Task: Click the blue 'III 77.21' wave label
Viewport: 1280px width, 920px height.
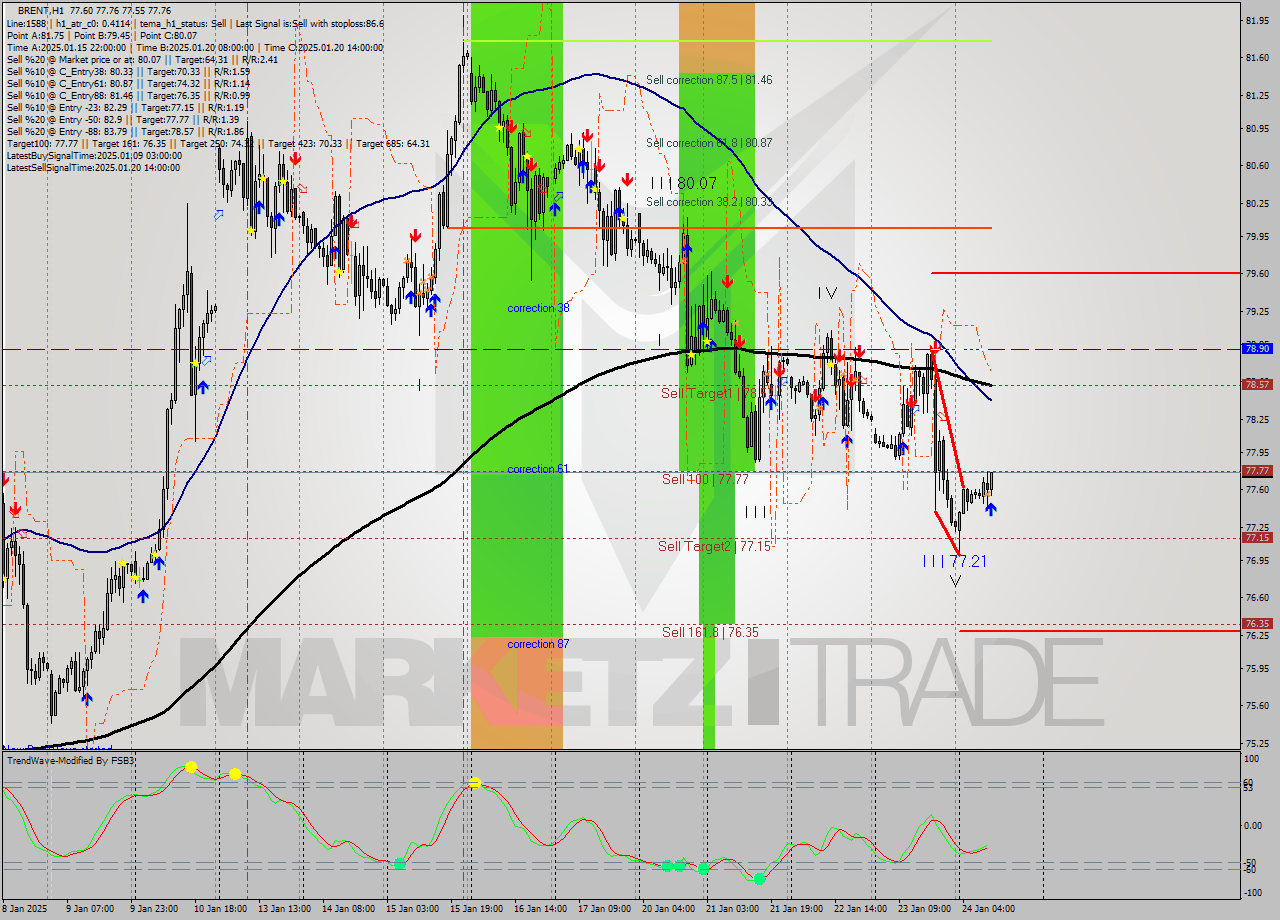Action: (955, 561)
